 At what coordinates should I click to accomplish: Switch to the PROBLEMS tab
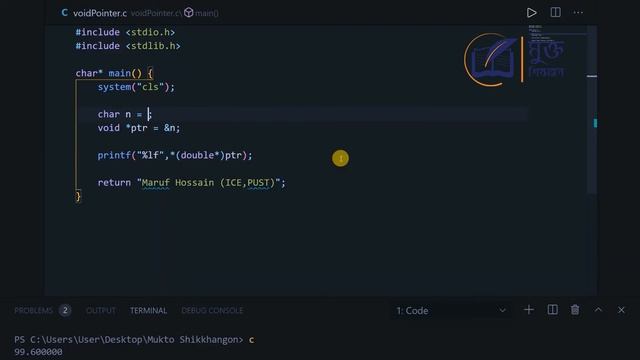tap(33, 311)
